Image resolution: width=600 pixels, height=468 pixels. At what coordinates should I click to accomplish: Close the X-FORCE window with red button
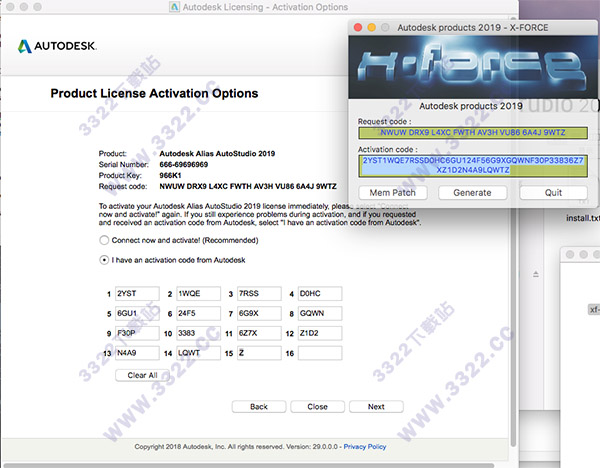click(358, 28)
